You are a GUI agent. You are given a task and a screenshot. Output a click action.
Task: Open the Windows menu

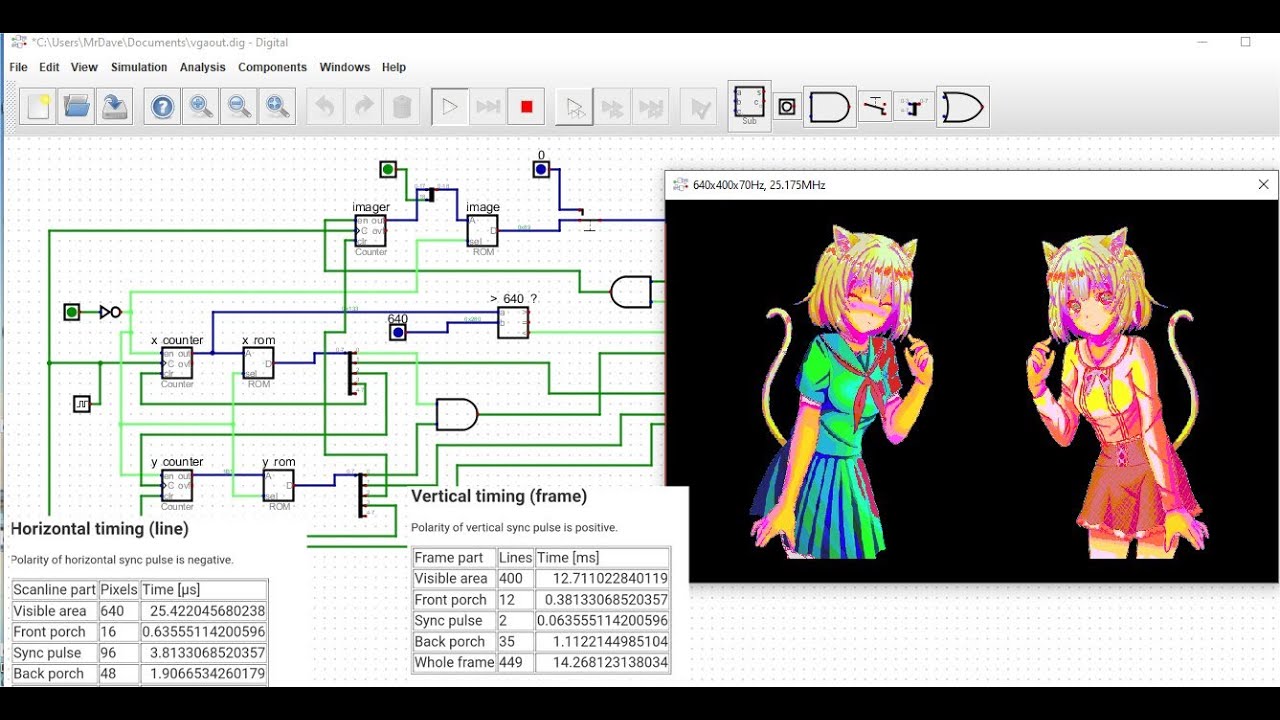point(345,67)
